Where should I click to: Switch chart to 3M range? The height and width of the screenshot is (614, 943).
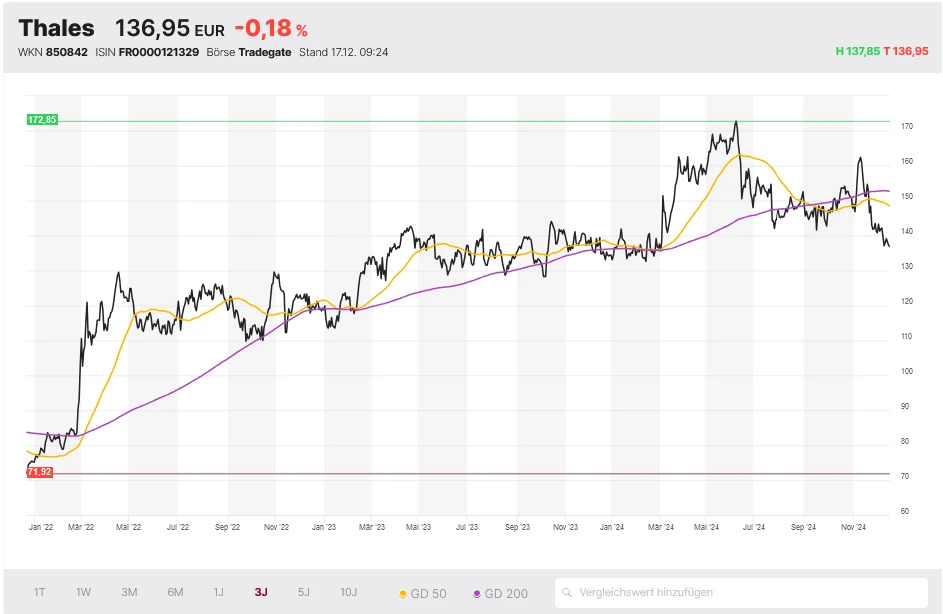(129, 592)
